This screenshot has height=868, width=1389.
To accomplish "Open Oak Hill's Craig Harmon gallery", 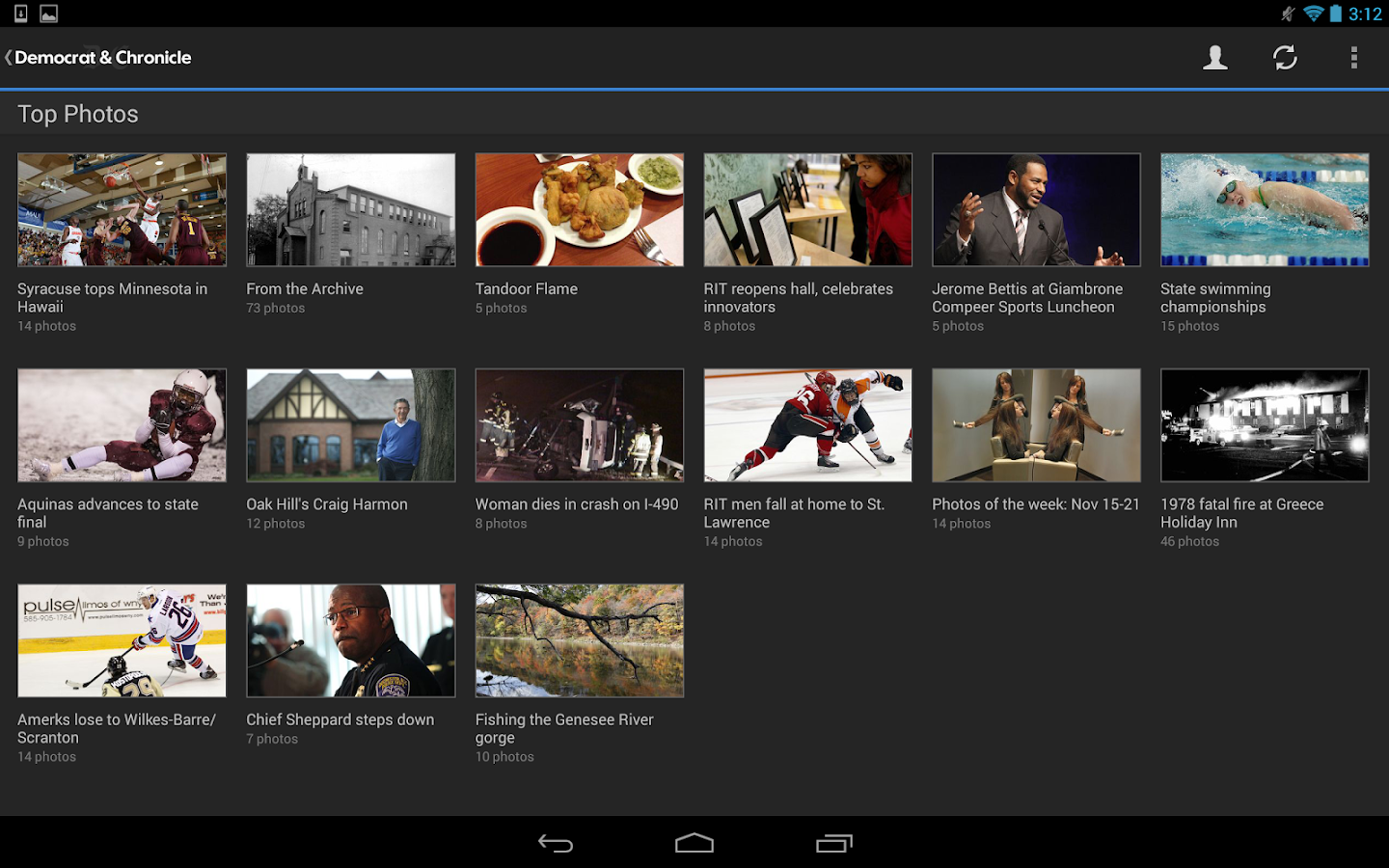I will (x=350, y=424).
